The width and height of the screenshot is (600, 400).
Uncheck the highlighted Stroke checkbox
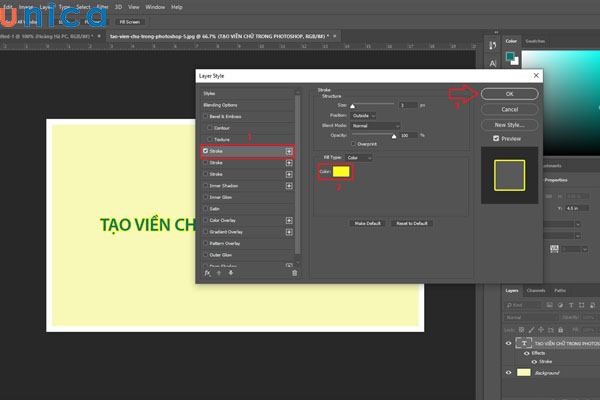point(206,151)
